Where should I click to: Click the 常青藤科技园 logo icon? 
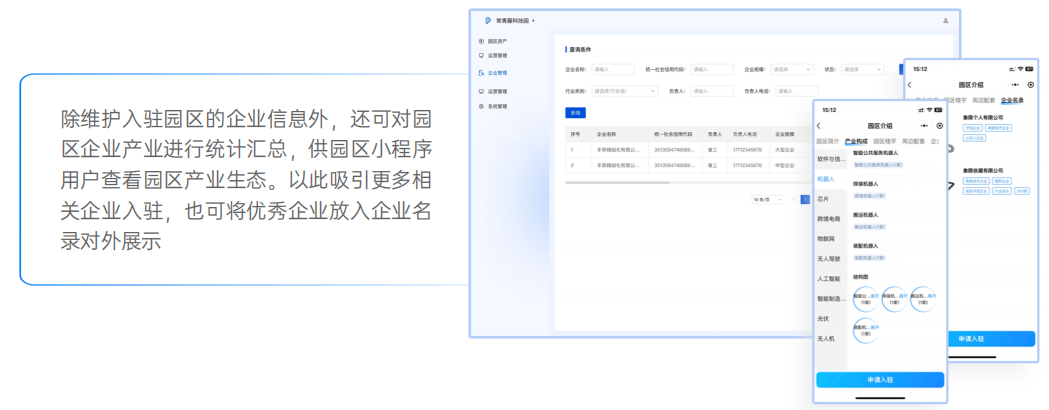[488, 20]
